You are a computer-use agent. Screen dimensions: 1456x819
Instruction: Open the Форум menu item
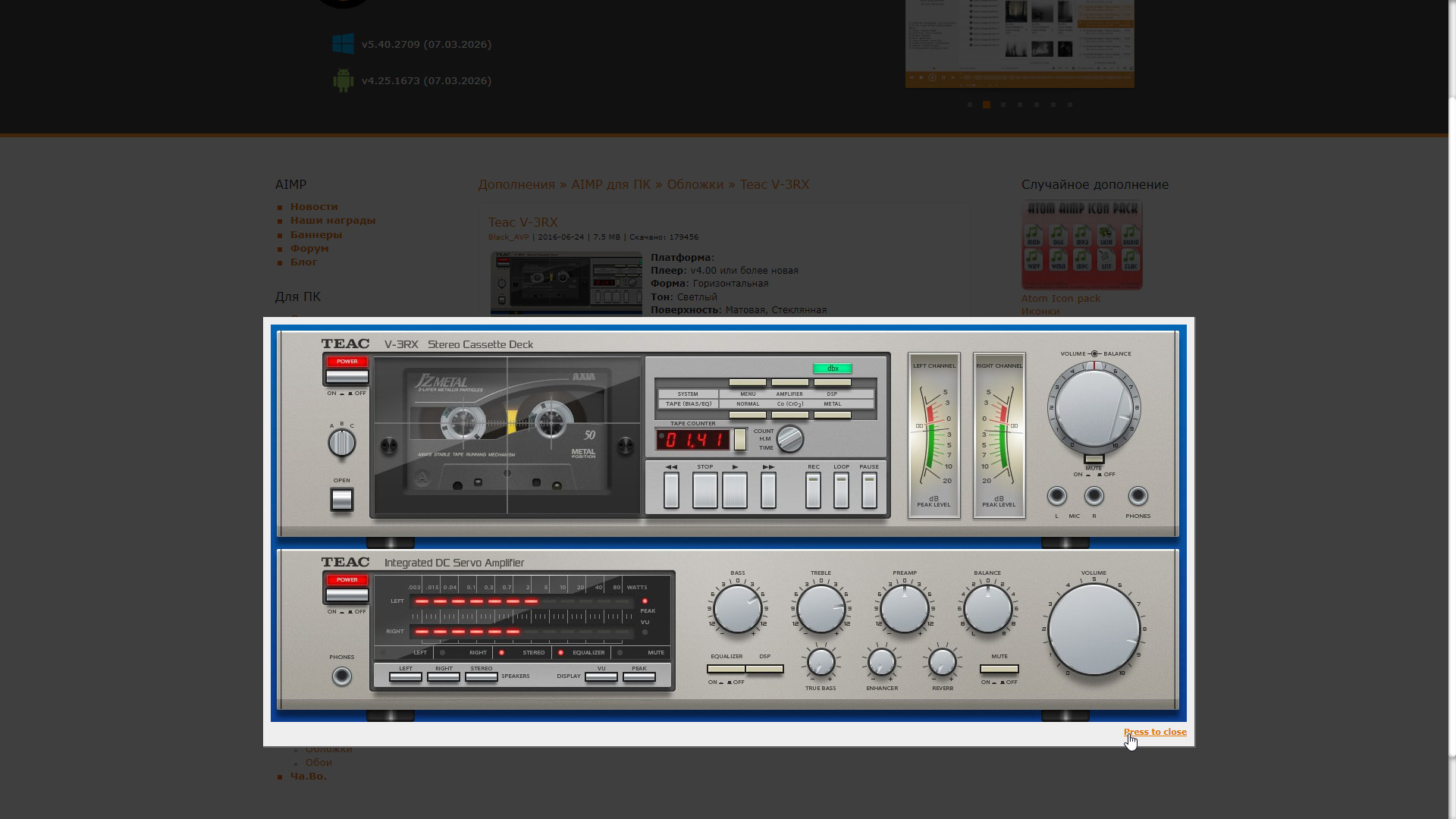point(309,249)
